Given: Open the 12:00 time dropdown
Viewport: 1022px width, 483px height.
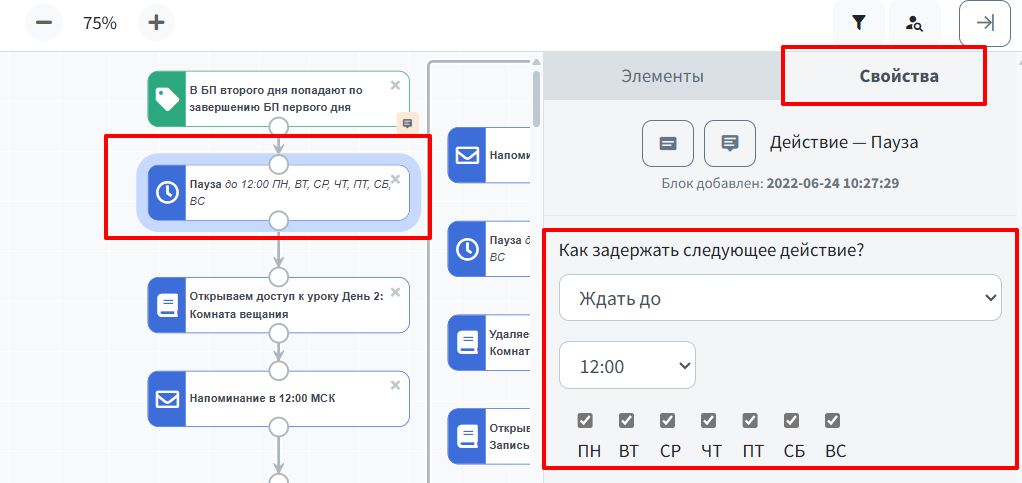Looking at the screenshot, I should [627, 366].
